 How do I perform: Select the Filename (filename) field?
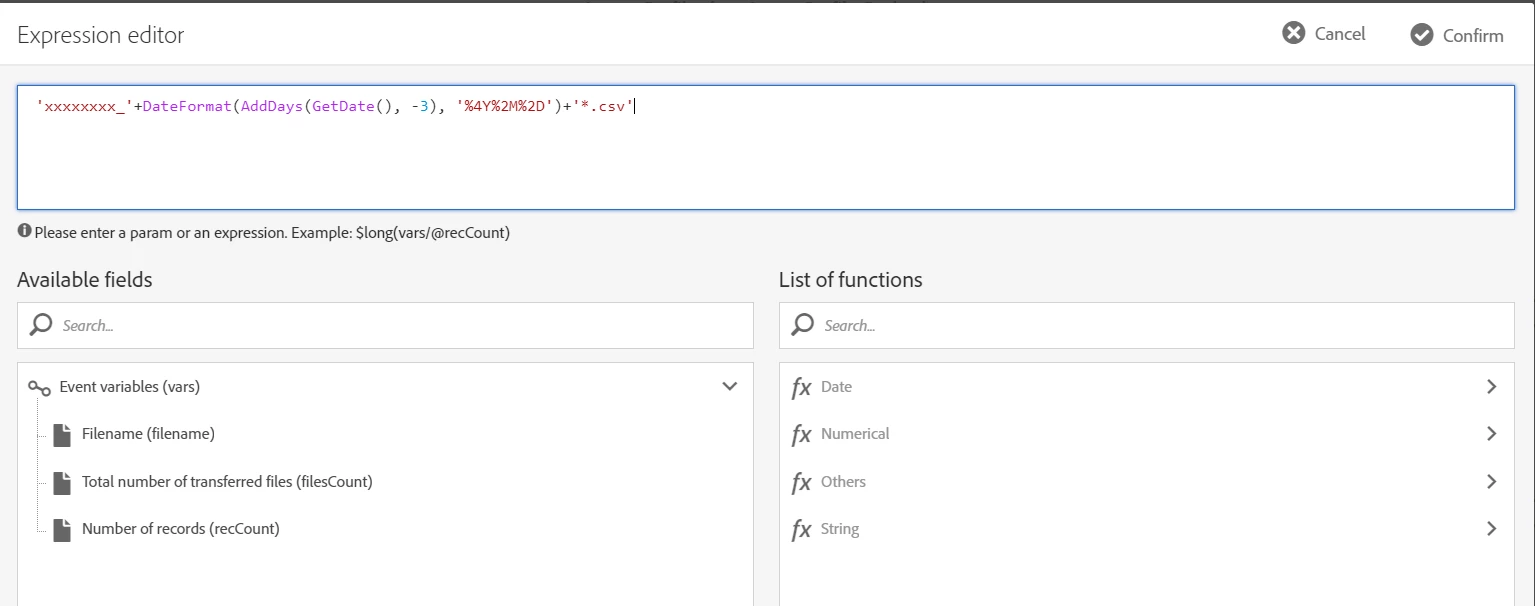(x=148, y=434)
